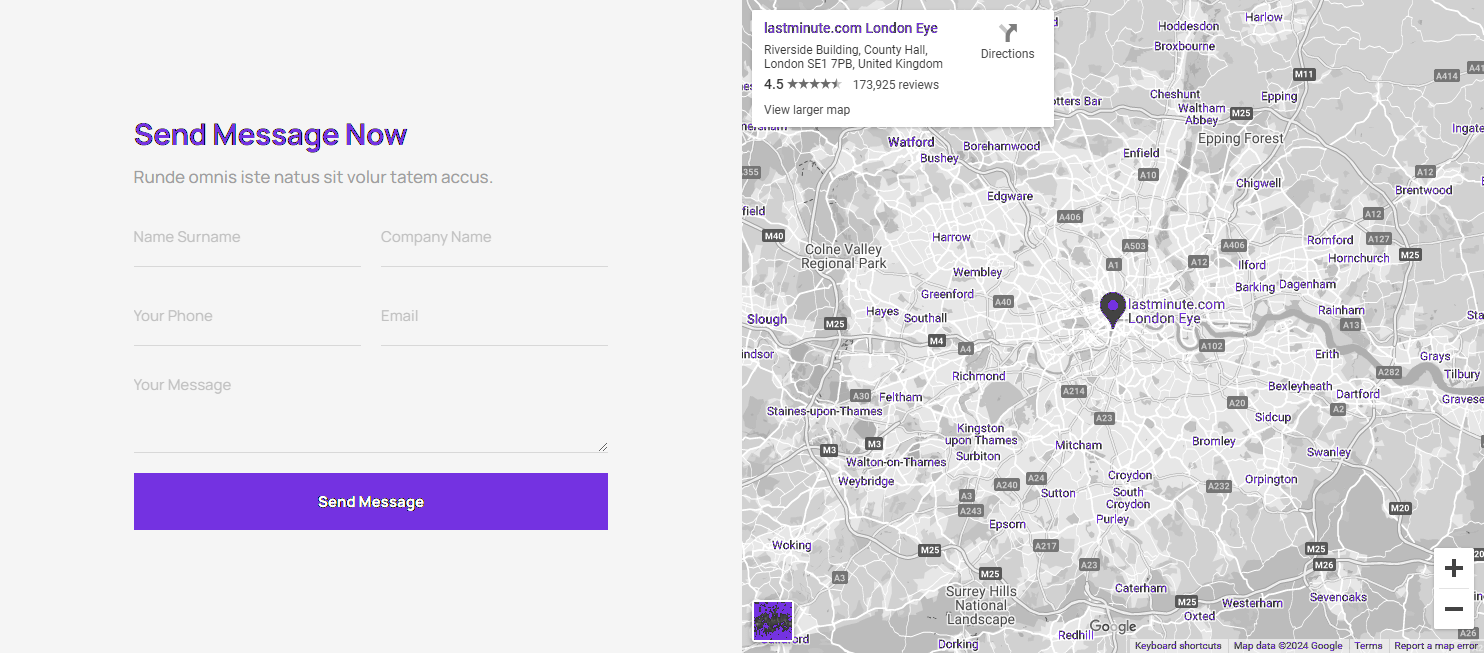
Task: Click the star rating in info card
Action: point(814,85)
